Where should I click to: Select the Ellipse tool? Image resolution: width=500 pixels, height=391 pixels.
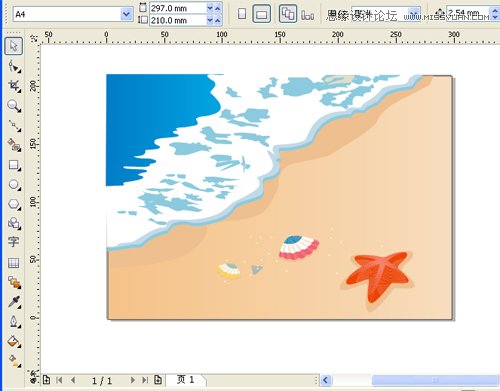point(14,184)
